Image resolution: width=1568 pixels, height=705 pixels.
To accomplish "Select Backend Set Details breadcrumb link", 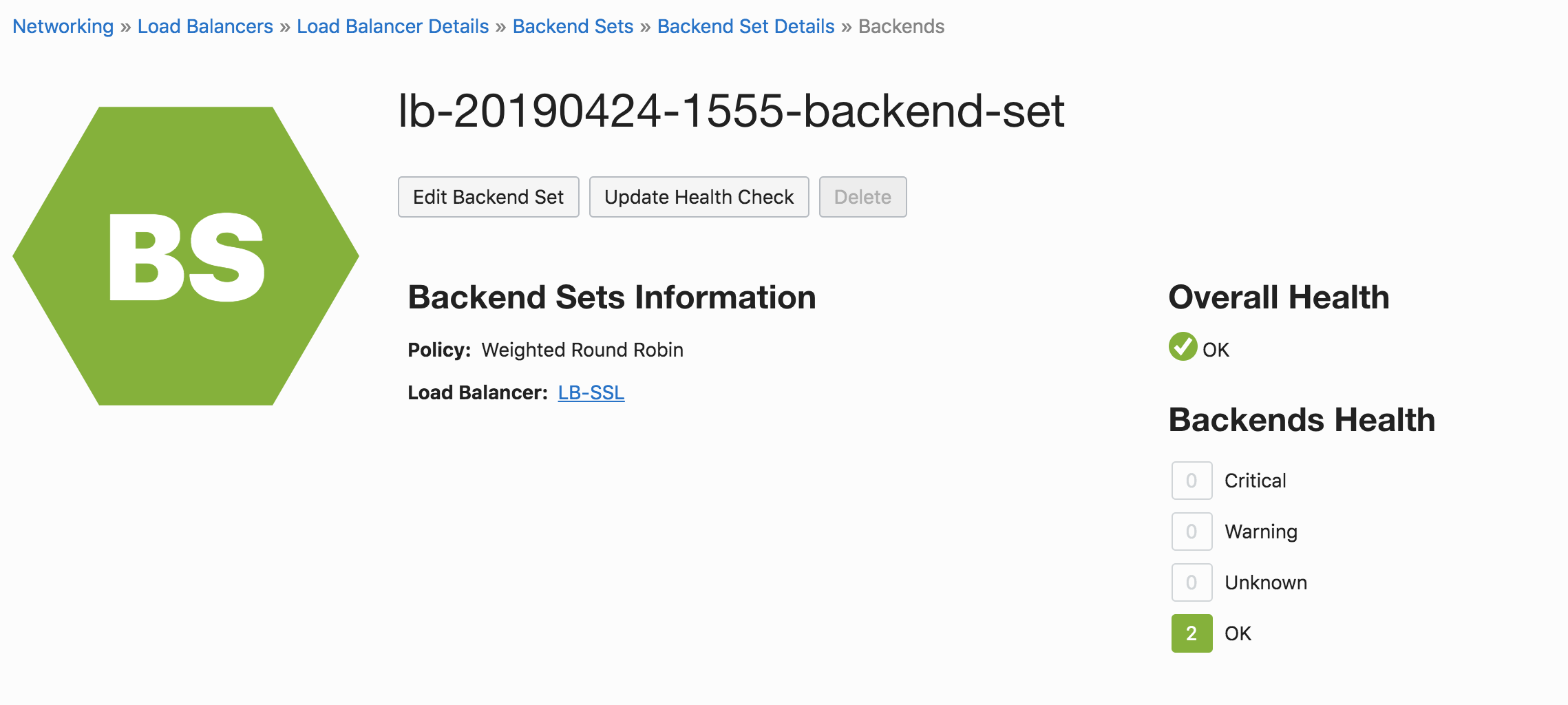I will tap(745, 26).
